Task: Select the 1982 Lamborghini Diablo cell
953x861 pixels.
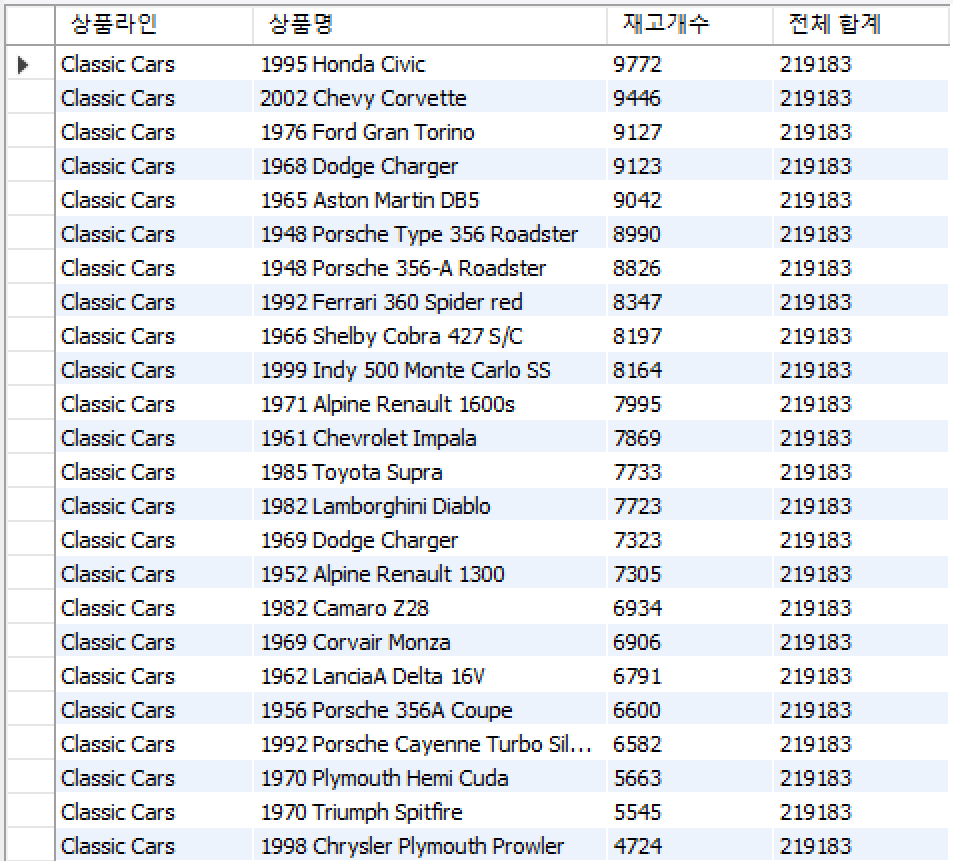Action: [x=429, y=507]
